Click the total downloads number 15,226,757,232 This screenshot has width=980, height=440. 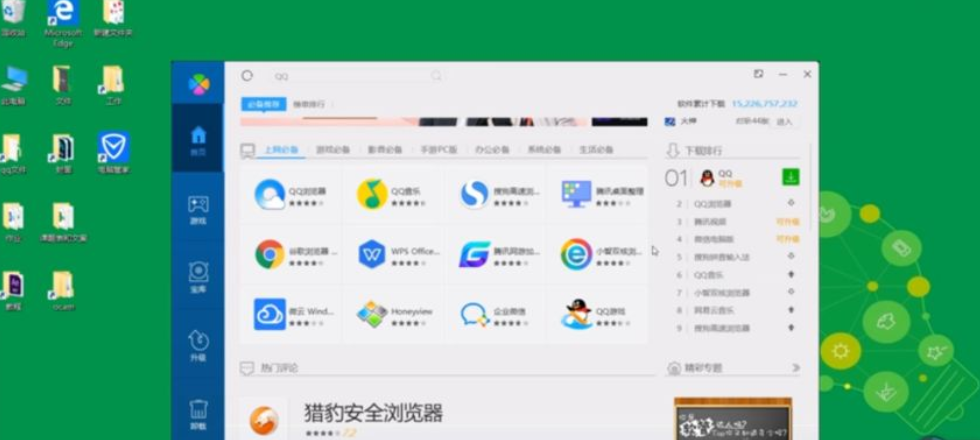coord(764,104)
